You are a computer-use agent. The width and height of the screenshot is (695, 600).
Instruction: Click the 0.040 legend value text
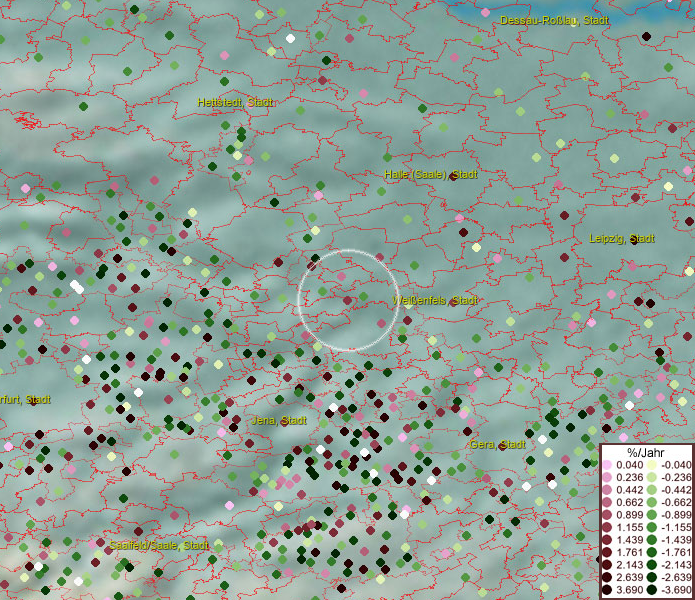pos(629,465)
